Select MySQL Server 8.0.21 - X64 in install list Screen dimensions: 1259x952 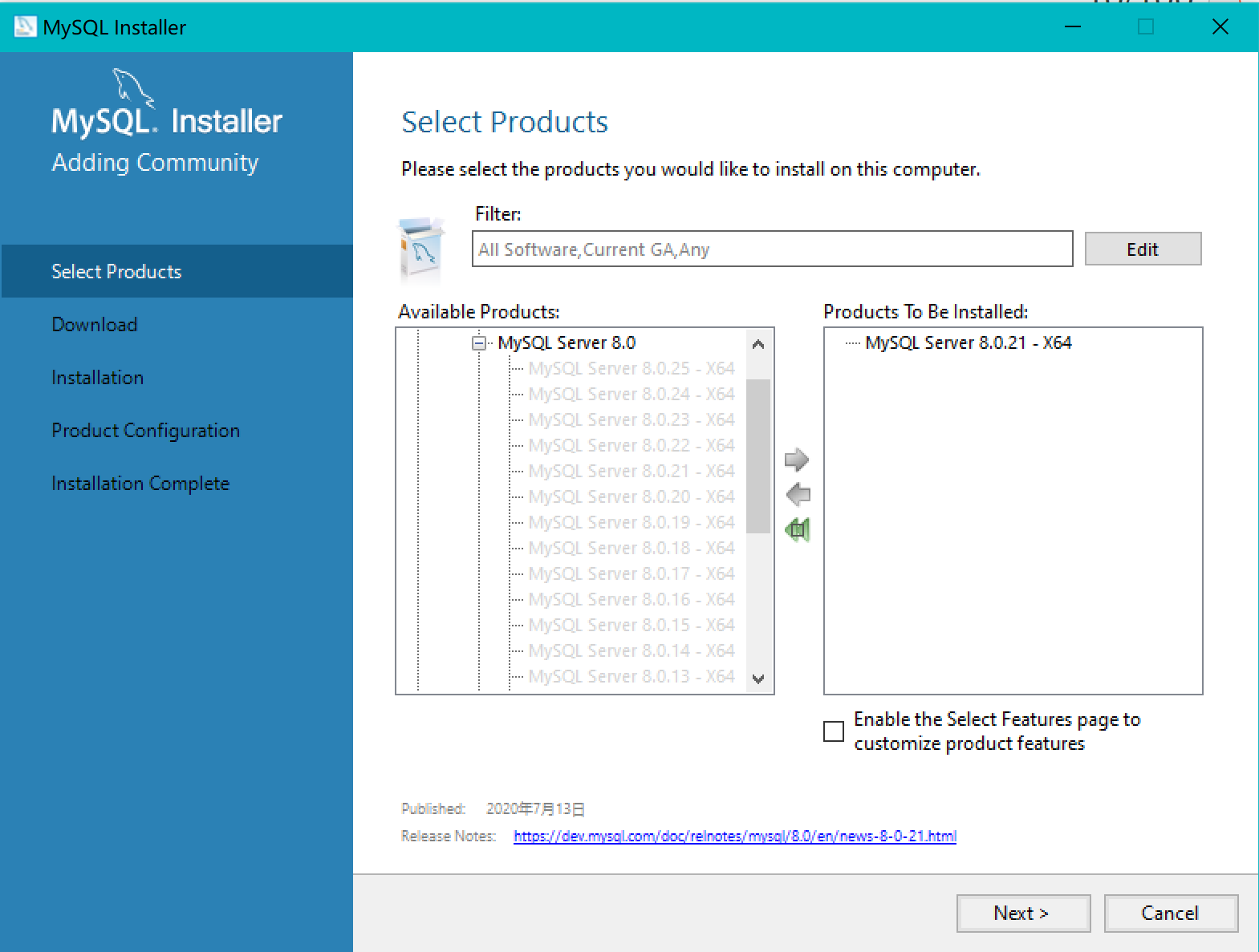(968, 343)
